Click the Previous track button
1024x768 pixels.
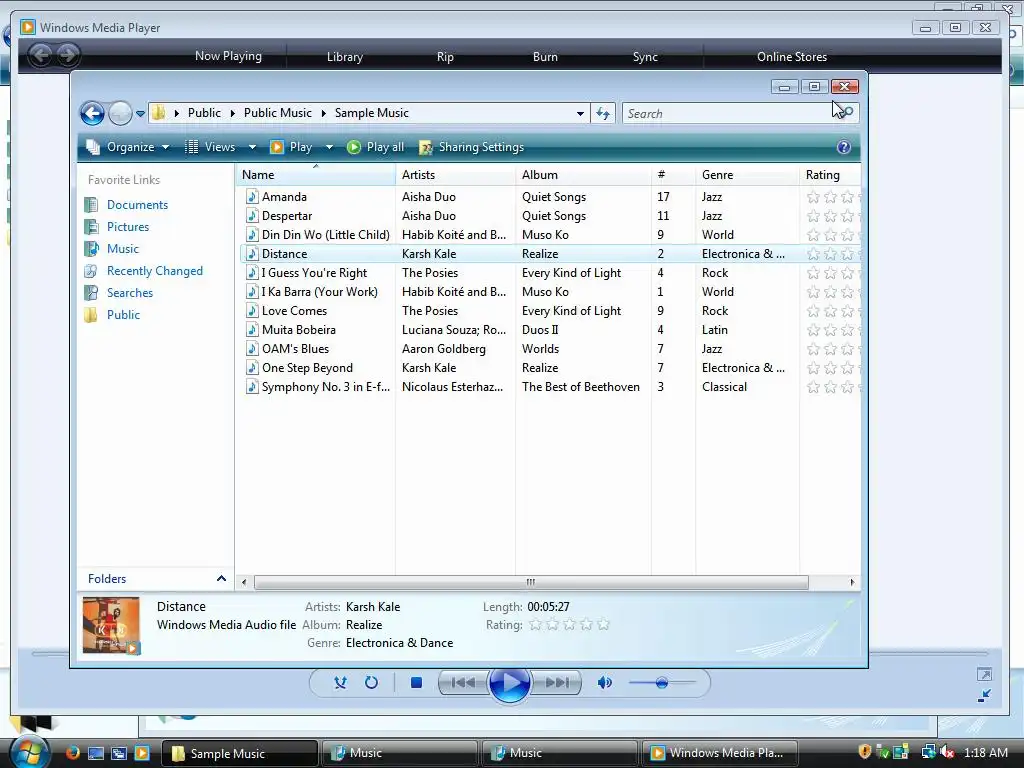click(463, 683)
